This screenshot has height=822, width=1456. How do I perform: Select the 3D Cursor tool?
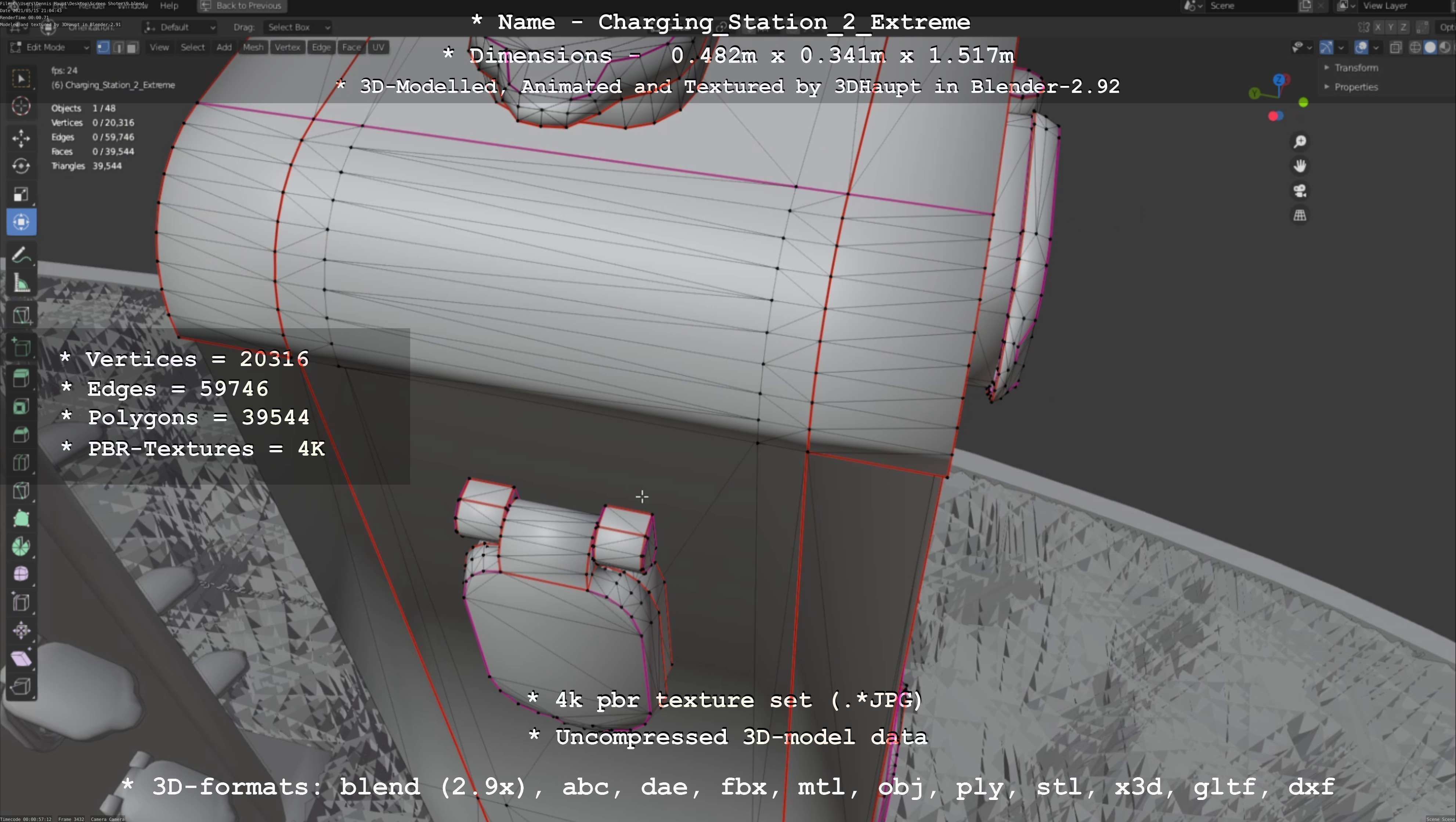click(21, 106)
